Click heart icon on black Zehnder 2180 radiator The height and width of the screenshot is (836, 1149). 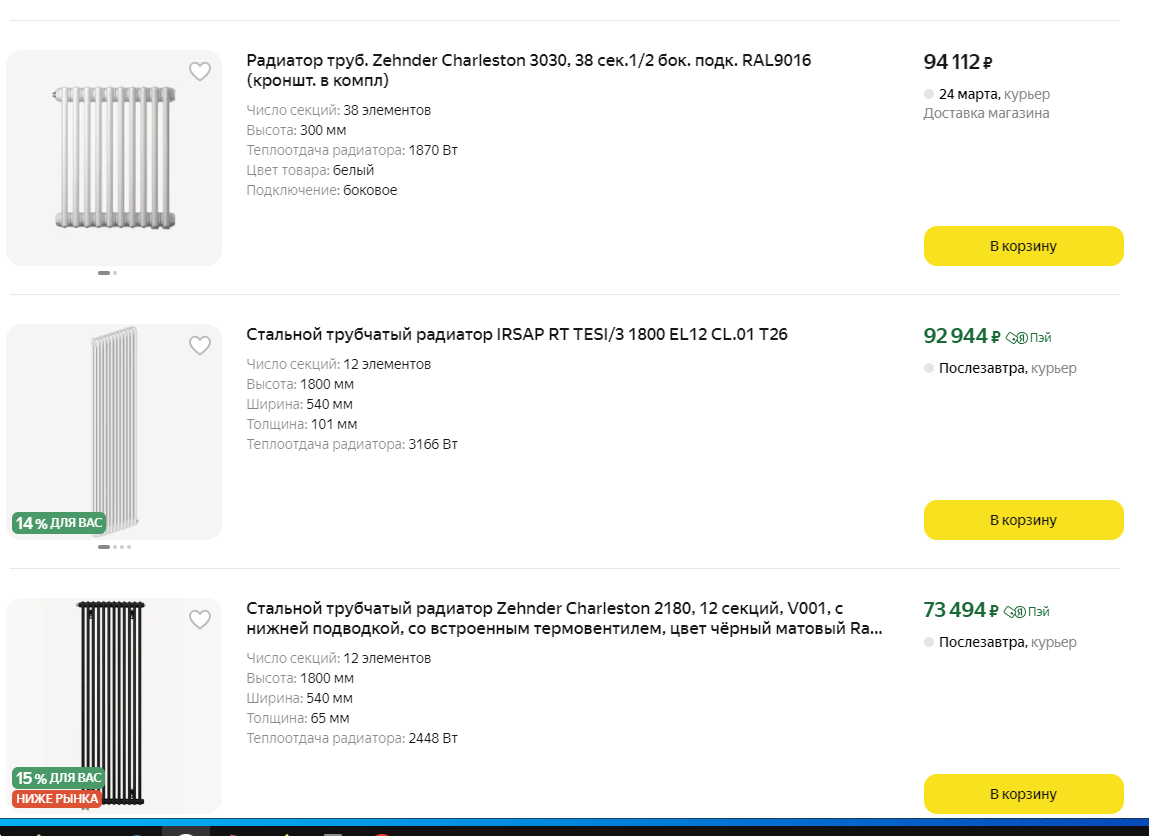pos(200,620)
